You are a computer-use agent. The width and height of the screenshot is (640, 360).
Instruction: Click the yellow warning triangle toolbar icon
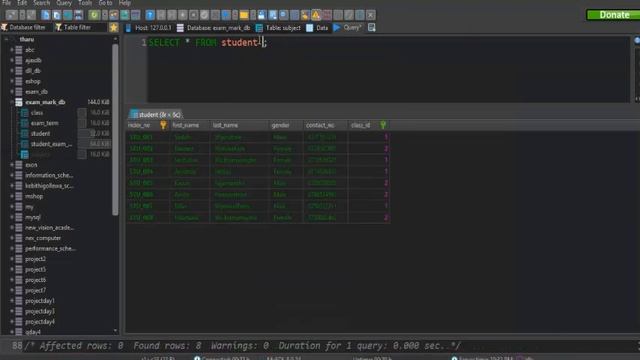pos(316,15)
